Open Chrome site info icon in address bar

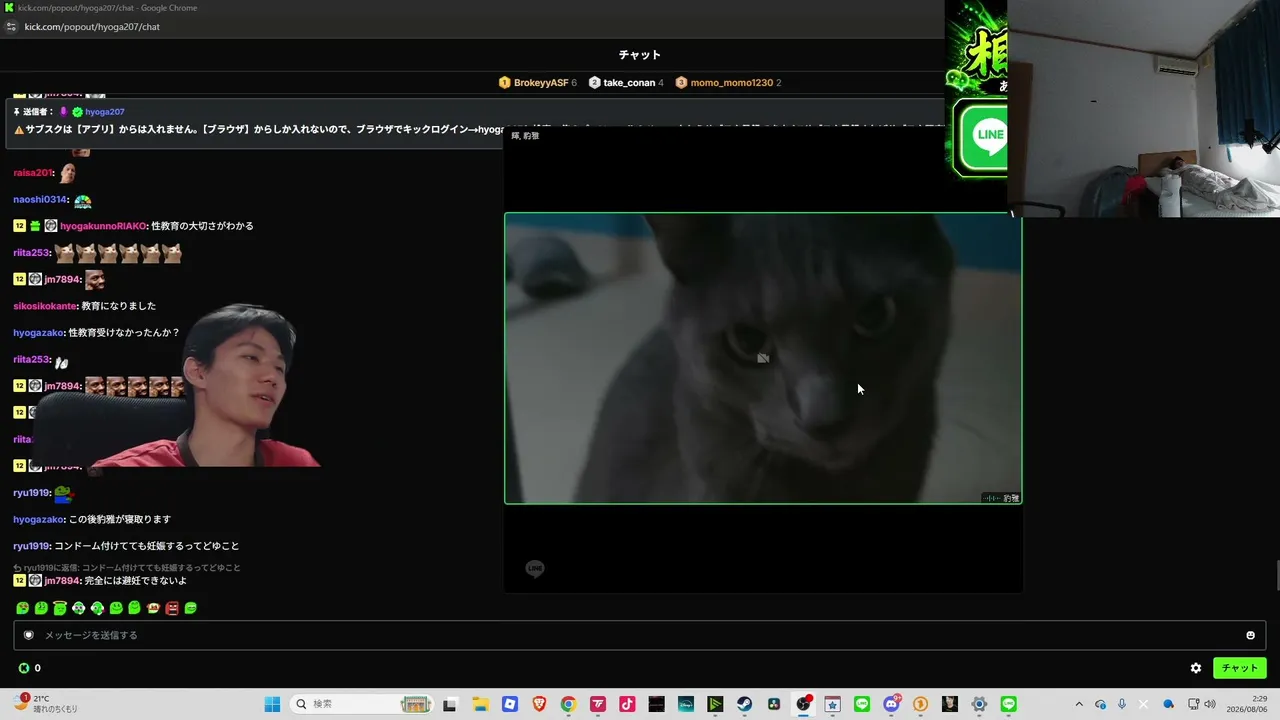tap(11, 27)
